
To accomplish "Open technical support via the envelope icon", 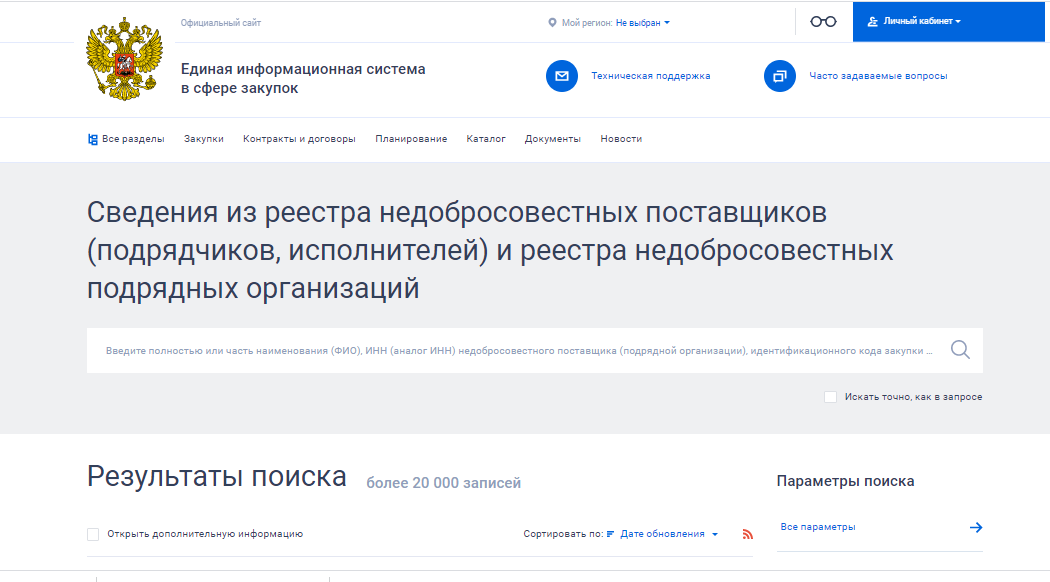I will 563,74.
